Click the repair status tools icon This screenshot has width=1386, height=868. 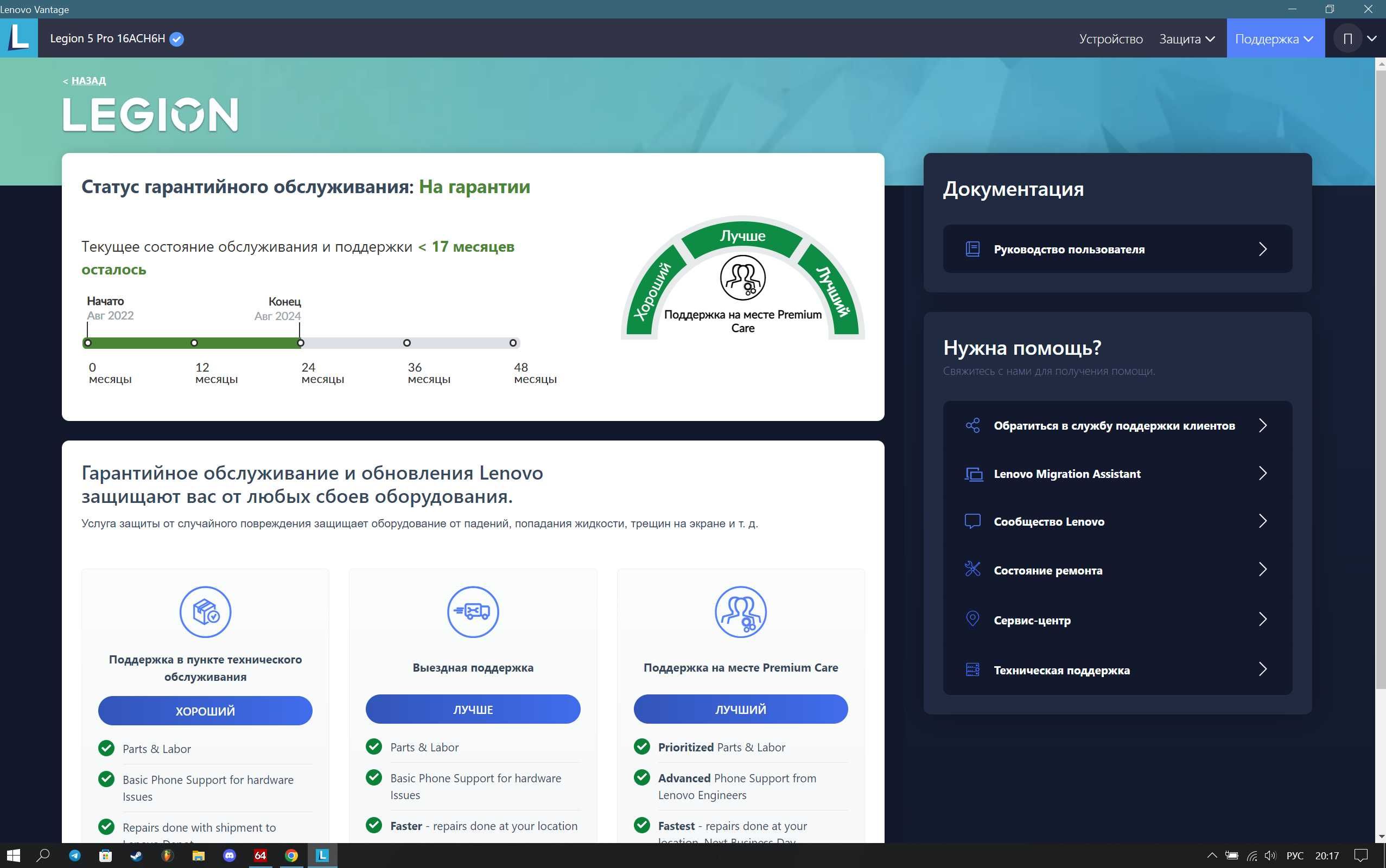coord(972,569)
